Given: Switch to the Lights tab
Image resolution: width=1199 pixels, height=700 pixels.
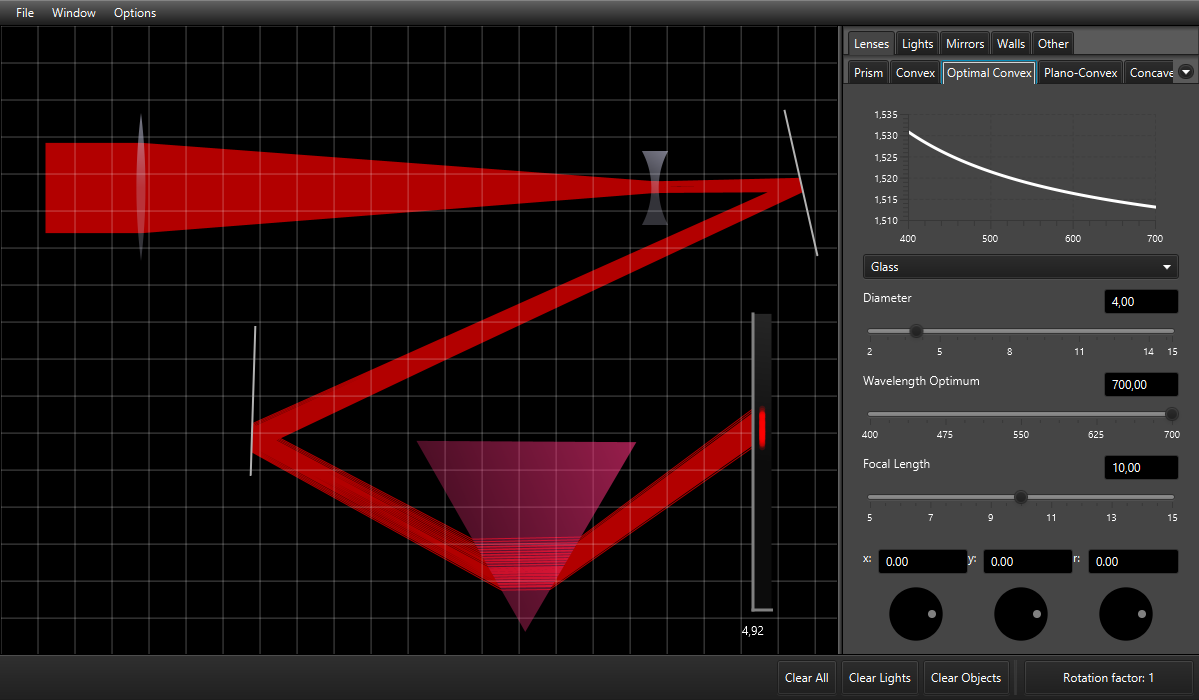Looking at the screenshot, I should click(x=917, y=44).
